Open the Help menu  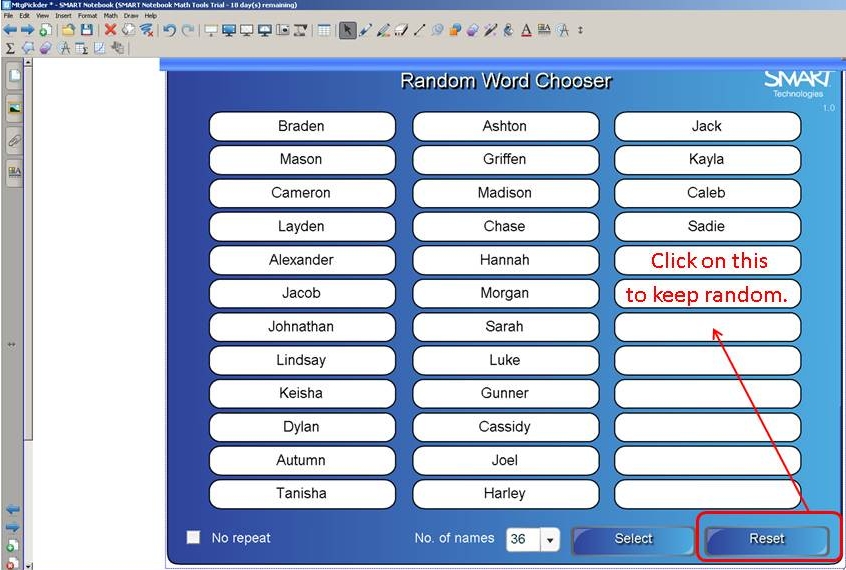pyautogui.click(x=151, y=16)
